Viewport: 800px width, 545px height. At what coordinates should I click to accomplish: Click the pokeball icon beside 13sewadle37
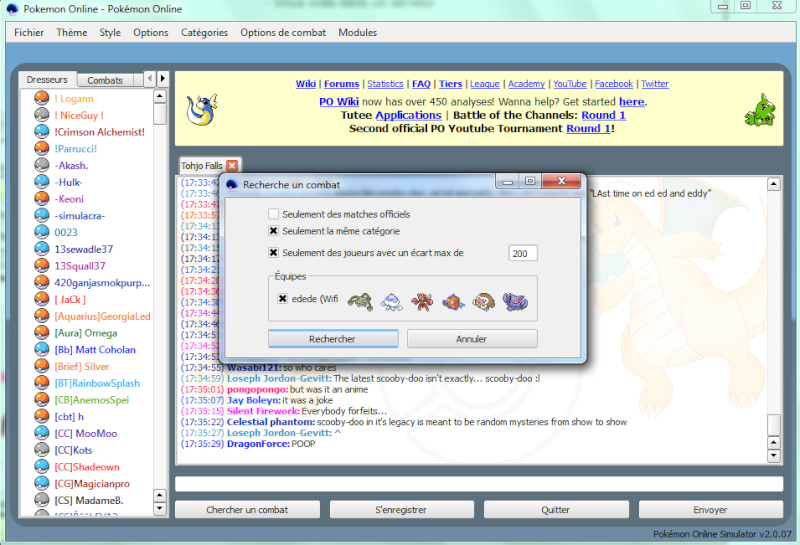(x=41, y=249)
